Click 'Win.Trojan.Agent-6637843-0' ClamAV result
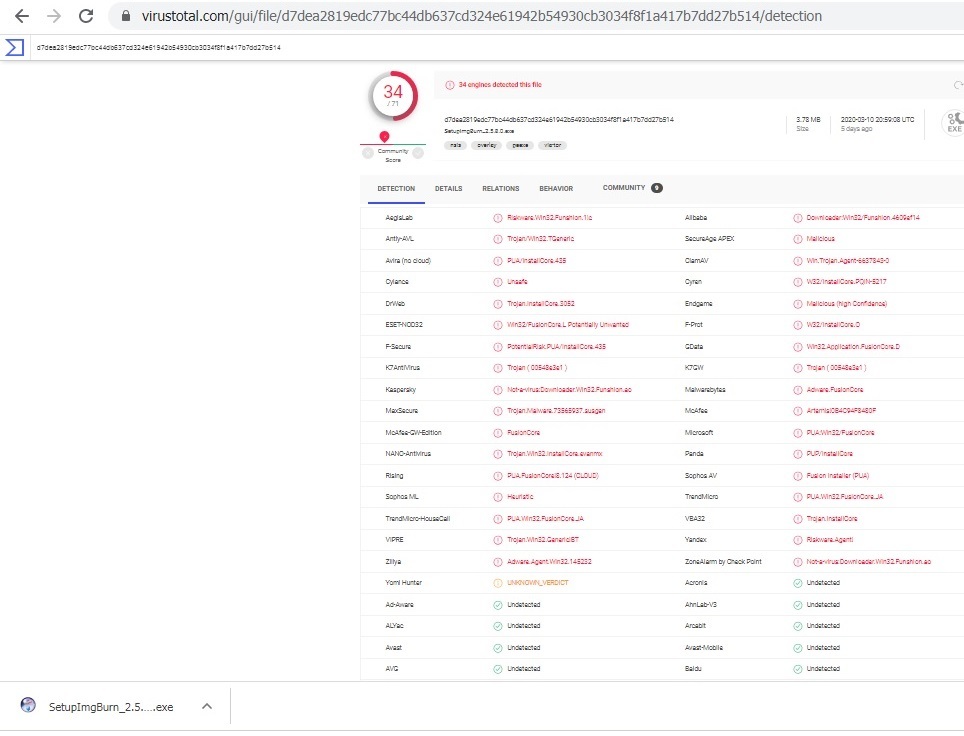Viewport: 964px width, 736px height. coord(847,261)
